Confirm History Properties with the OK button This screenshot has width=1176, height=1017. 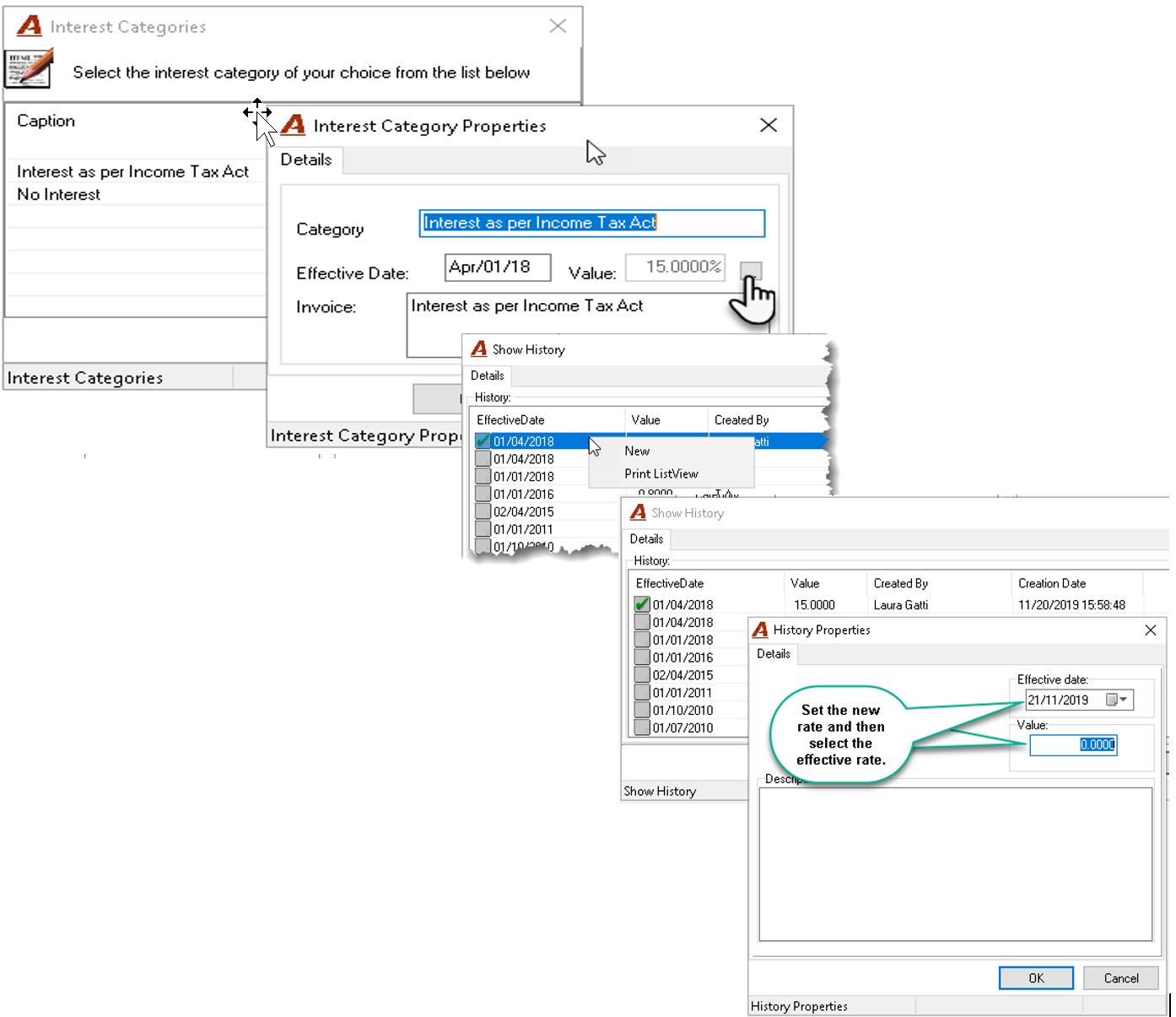click(x=1036, y=978)
